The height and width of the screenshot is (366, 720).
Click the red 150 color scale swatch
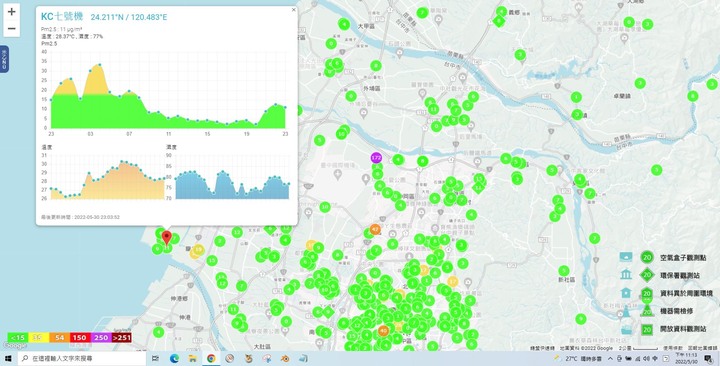tap(79, 338)
